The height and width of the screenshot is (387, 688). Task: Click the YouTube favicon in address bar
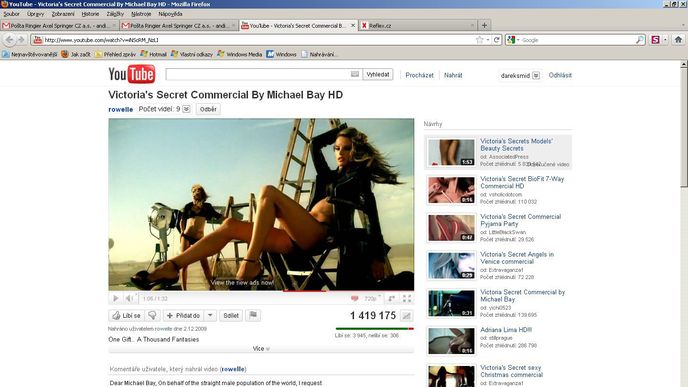(x=38, y=40)
